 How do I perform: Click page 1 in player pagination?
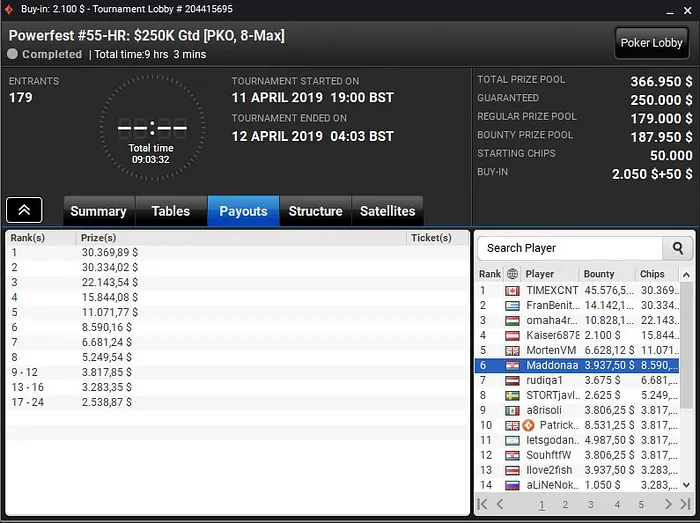point(542,505)
